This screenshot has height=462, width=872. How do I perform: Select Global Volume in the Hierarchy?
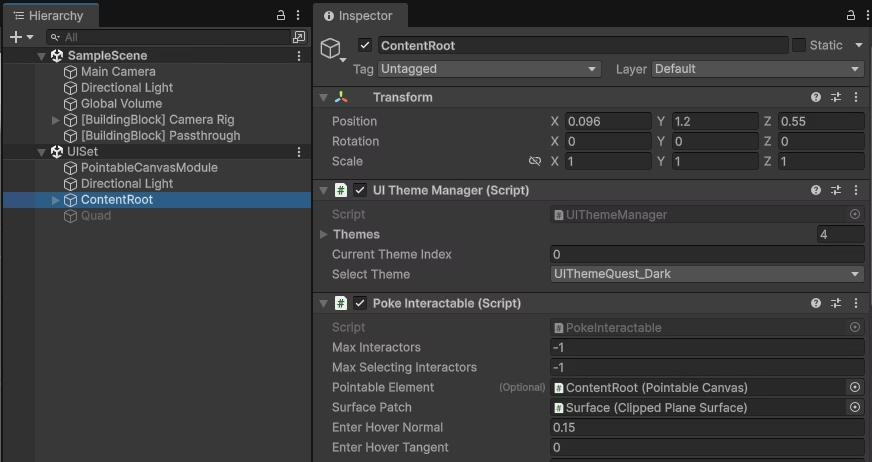pos(121,104)
